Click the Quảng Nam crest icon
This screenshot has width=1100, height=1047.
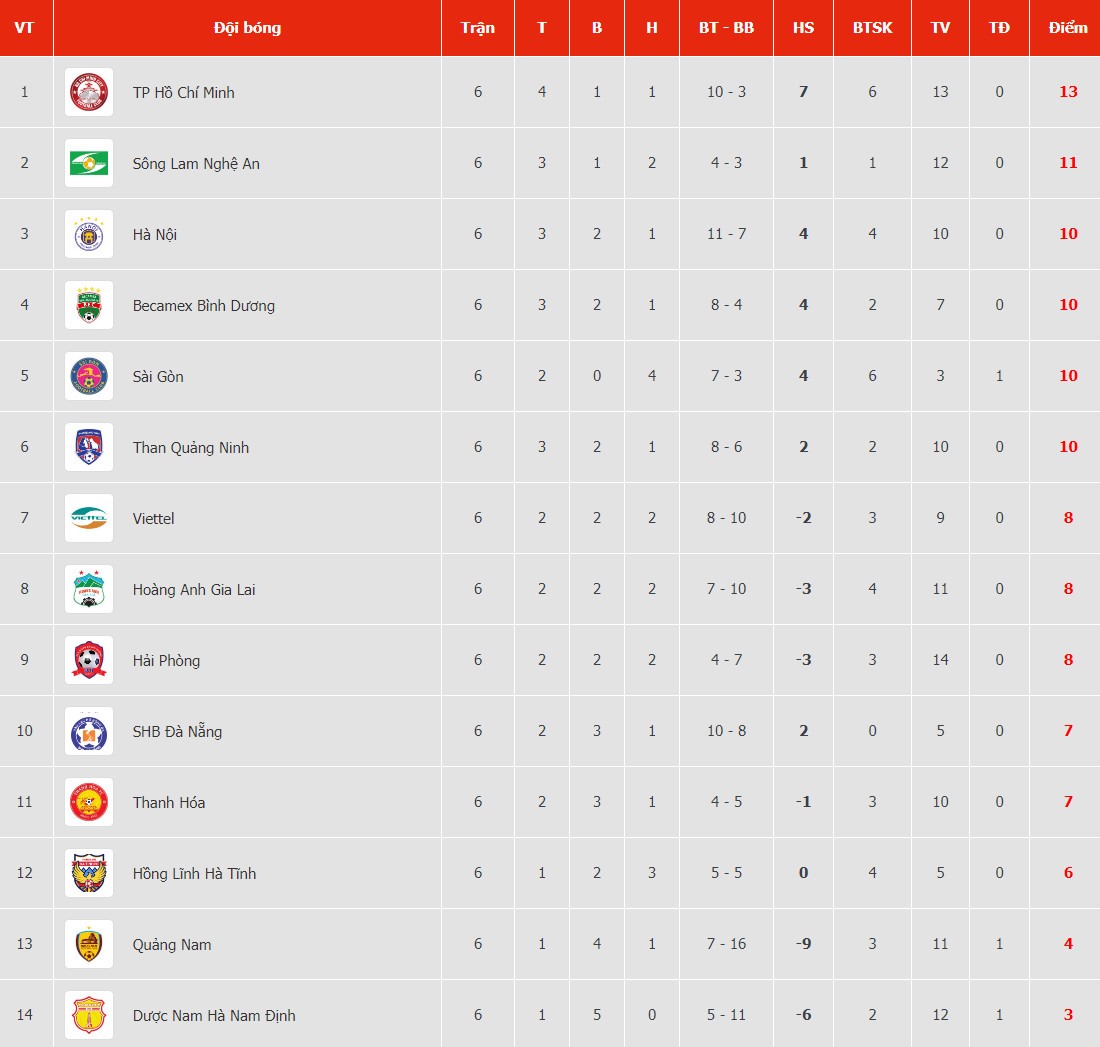click(89, 944)
